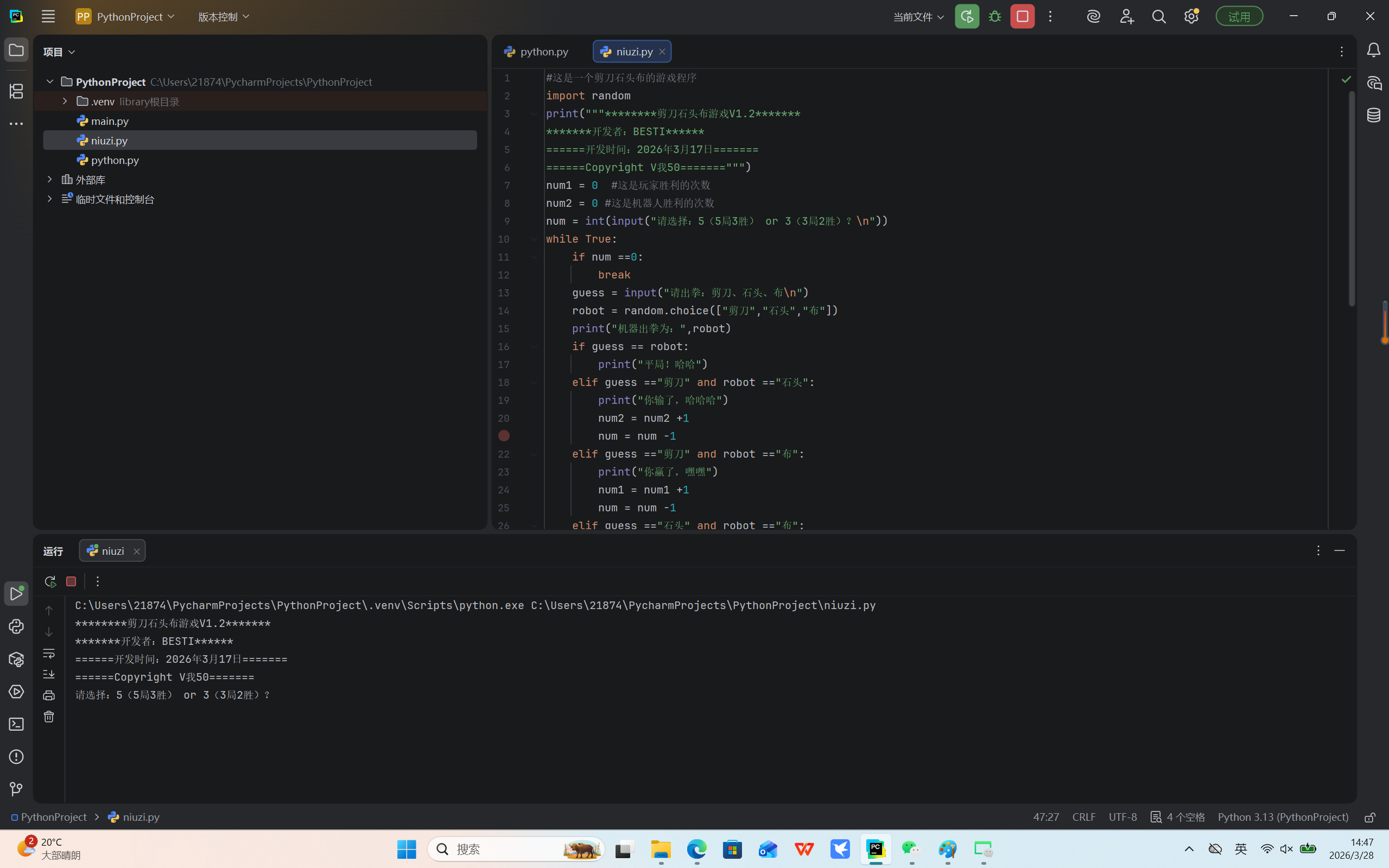This screenshot has height=868, width=1389.
Task: Expand the 外部库 node
Action: (50, 179)
